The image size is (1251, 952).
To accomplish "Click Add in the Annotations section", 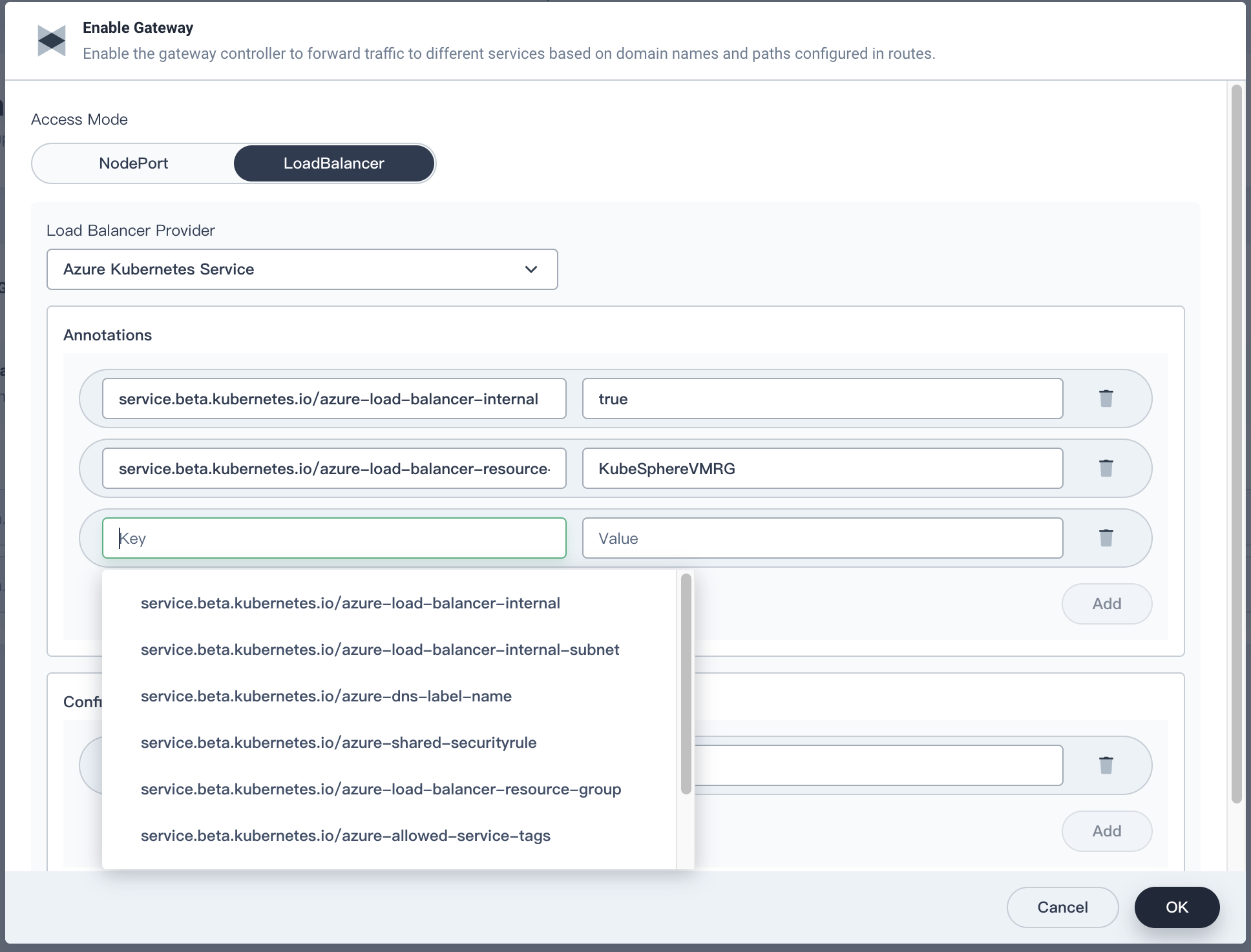I will pyautogui.click(x=1106, y=603).
